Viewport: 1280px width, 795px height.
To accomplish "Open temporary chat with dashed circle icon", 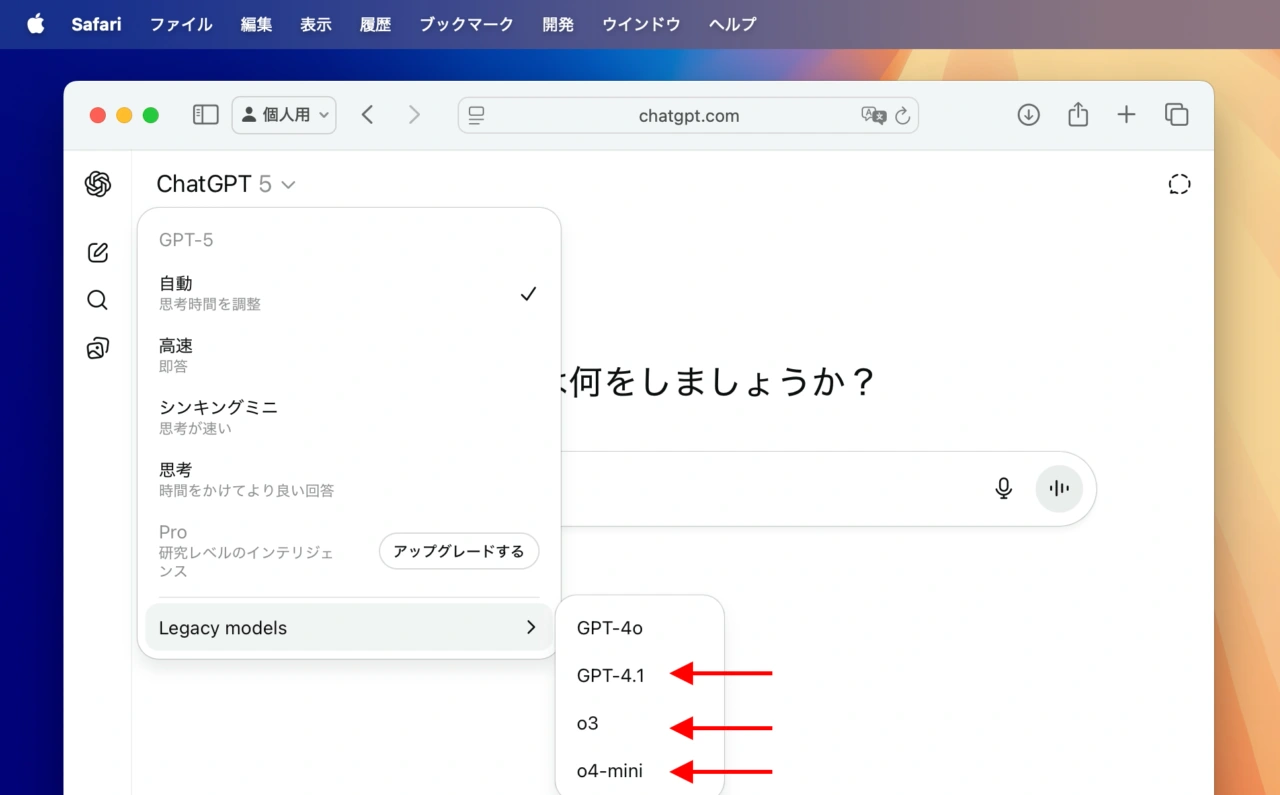I will pos(1179,184).
